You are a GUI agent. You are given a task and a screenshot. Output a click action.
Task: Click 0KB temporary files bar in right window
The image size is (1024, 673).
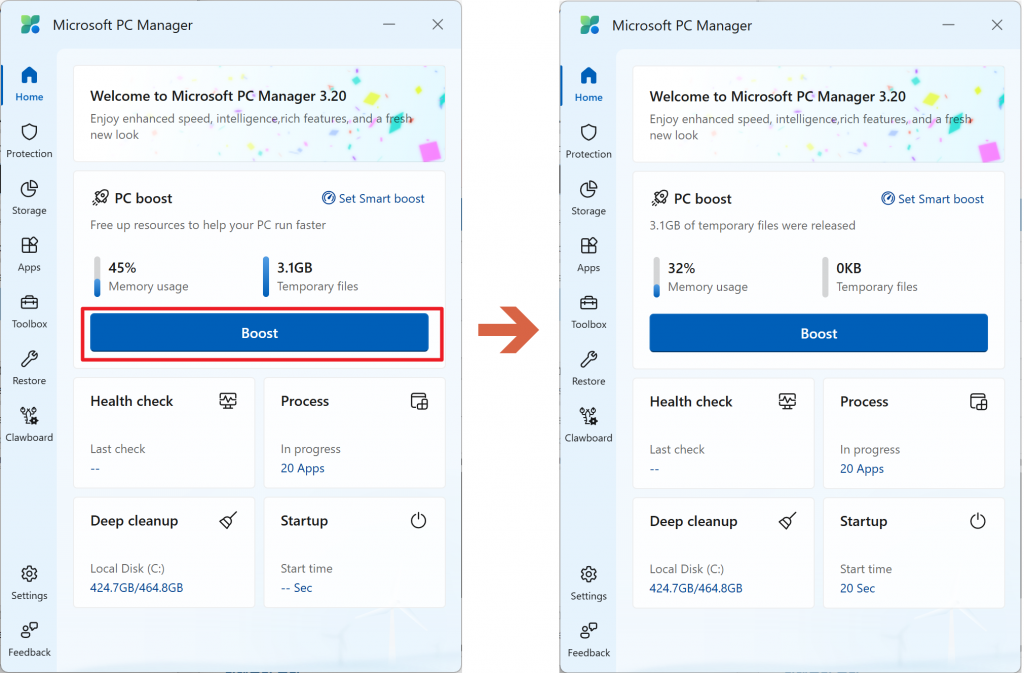825,277
